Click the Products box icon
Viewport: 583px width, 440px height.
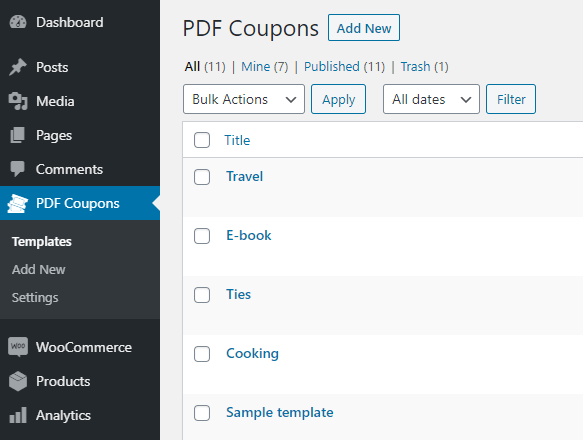click(18, 381)
